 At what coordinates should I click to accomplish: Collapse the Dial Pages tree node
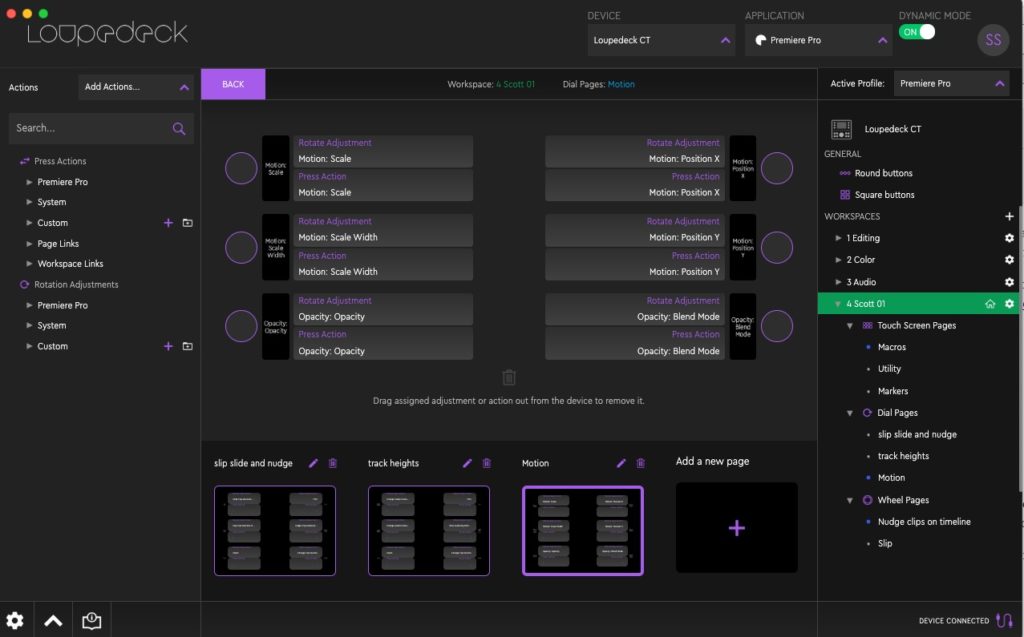tap(850, 413)
